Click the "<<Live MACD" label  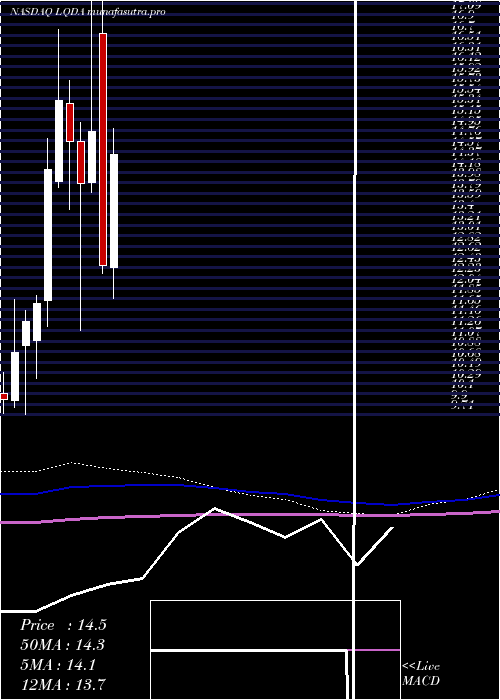(x=421, y=673)
